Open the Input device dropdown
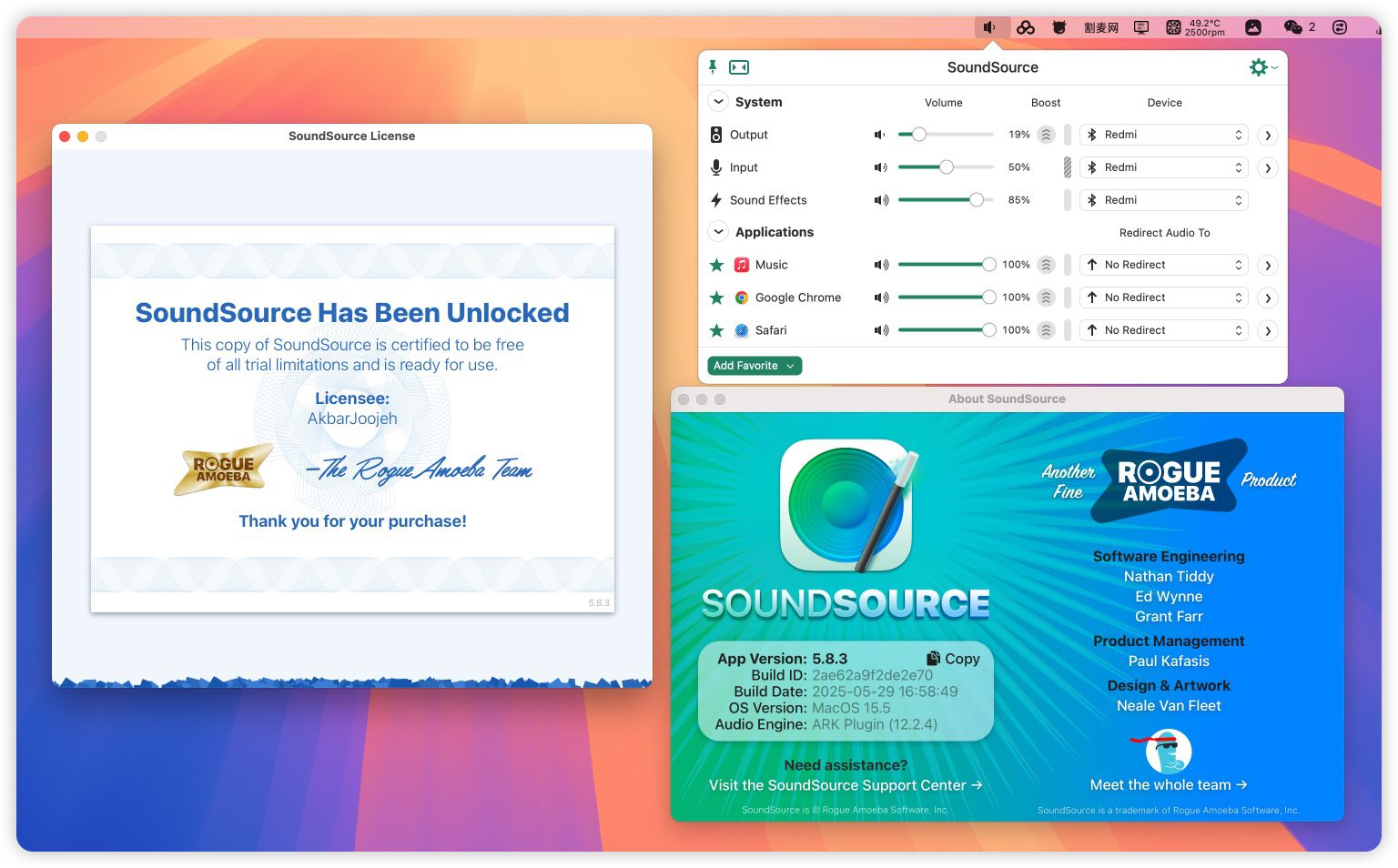The height and width of the screenshot is (868, 1398). [x=1164, y=167]
